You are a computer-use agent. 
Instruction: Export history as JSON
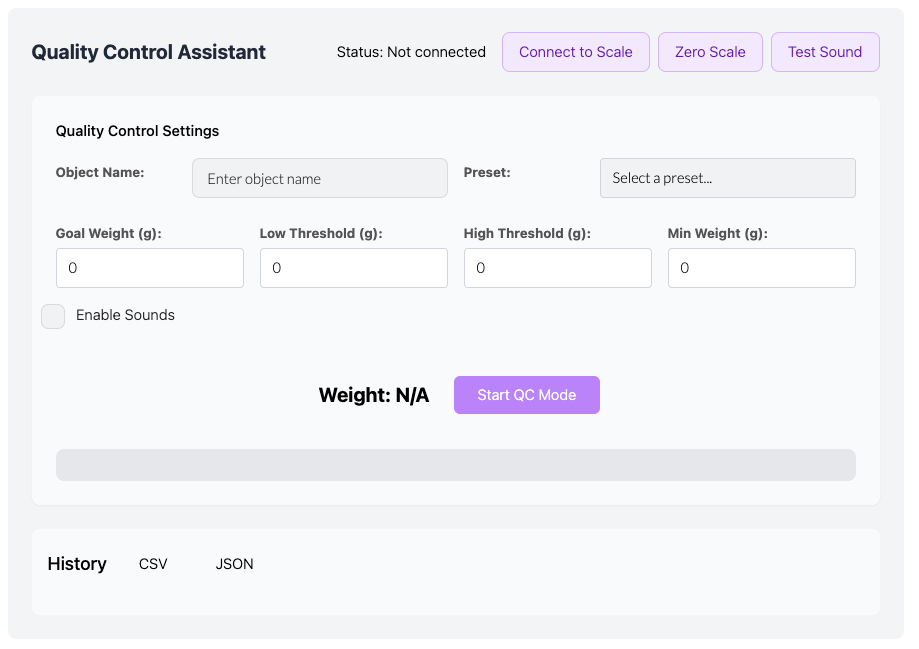[234, 564]
